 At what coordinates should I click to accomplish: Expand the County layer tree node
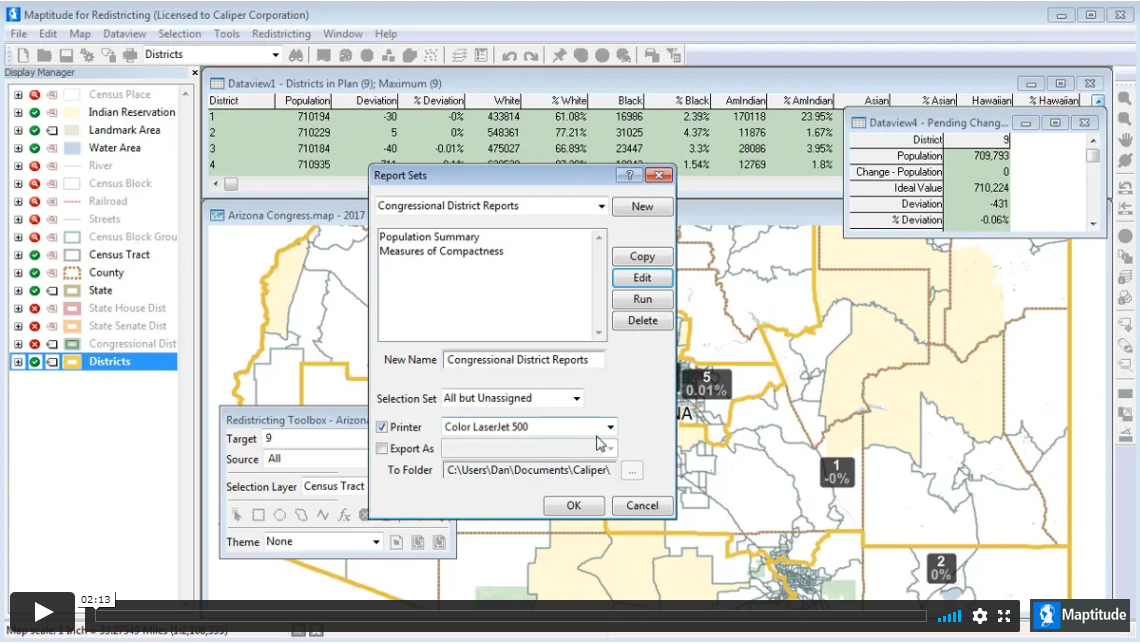point(18,273)
